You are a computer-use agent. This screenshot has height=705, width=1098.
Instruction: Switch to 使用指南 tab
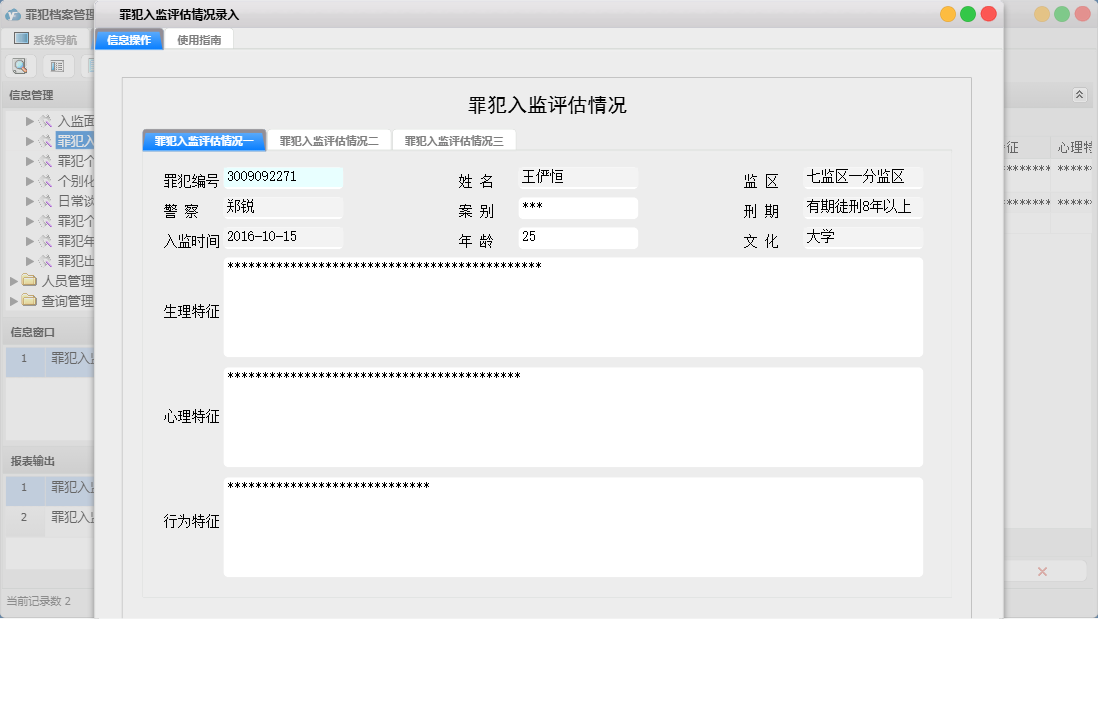coord(198,40)
